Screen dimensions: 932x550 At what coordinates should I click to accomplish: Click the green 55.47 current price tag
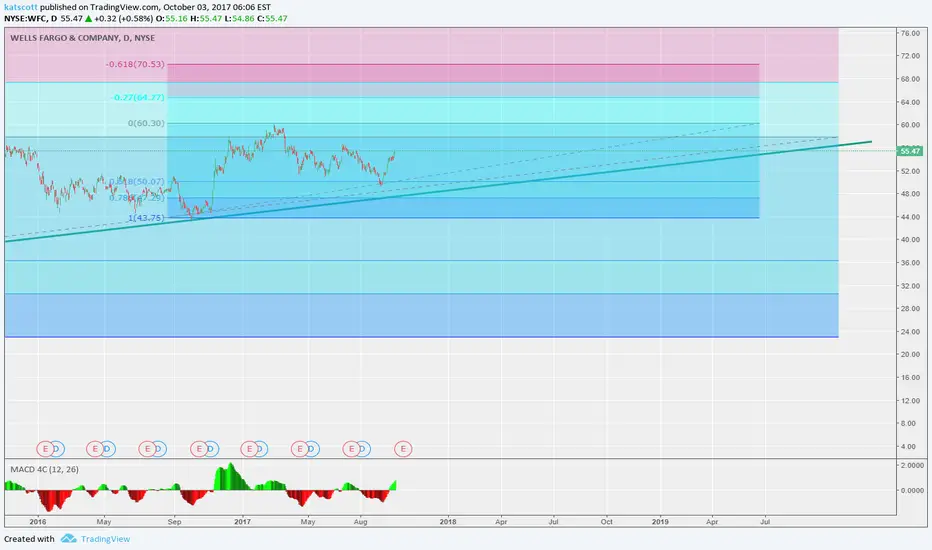point(910,151)
